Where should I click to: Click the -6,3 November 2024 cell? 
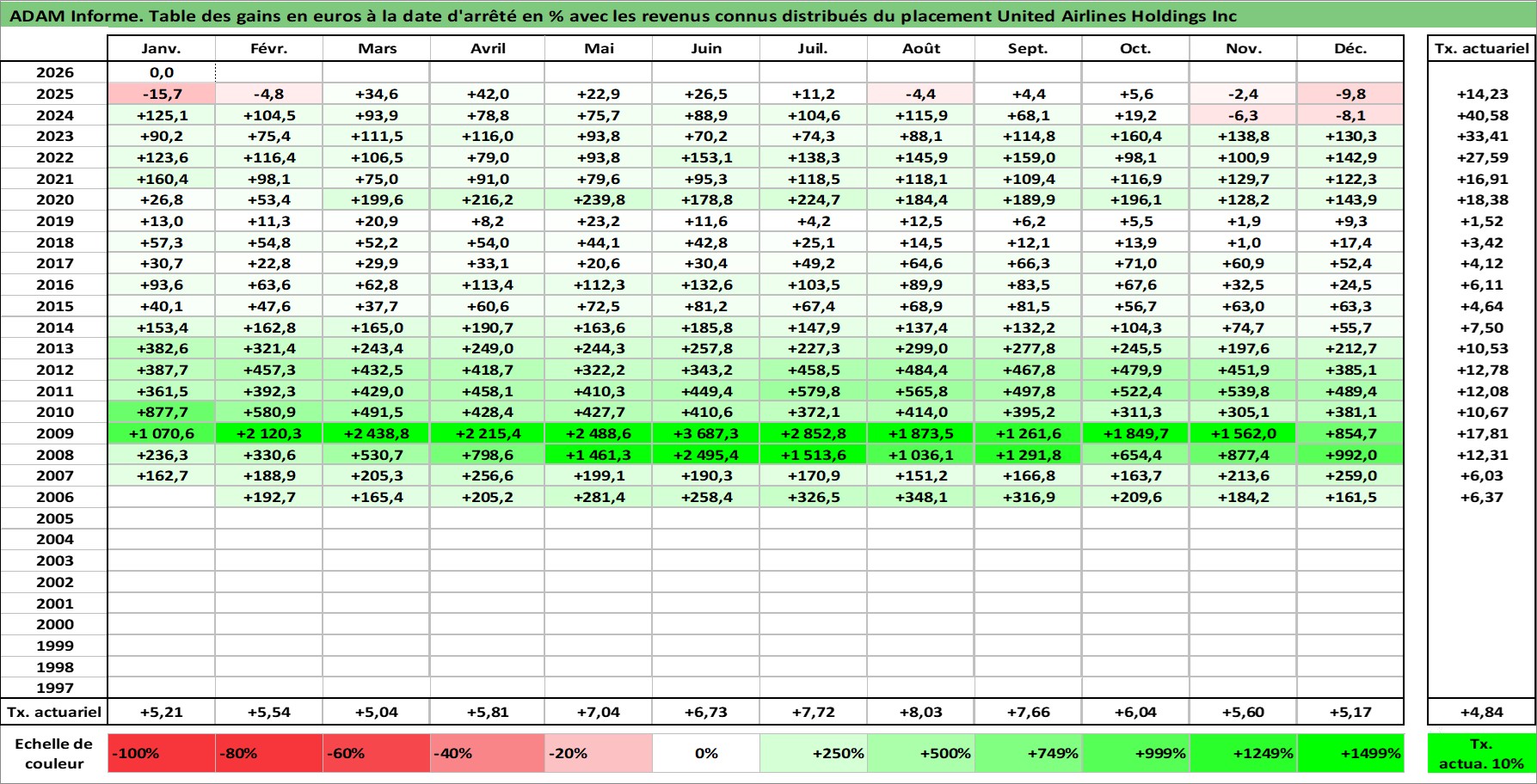pos(1243,115)
